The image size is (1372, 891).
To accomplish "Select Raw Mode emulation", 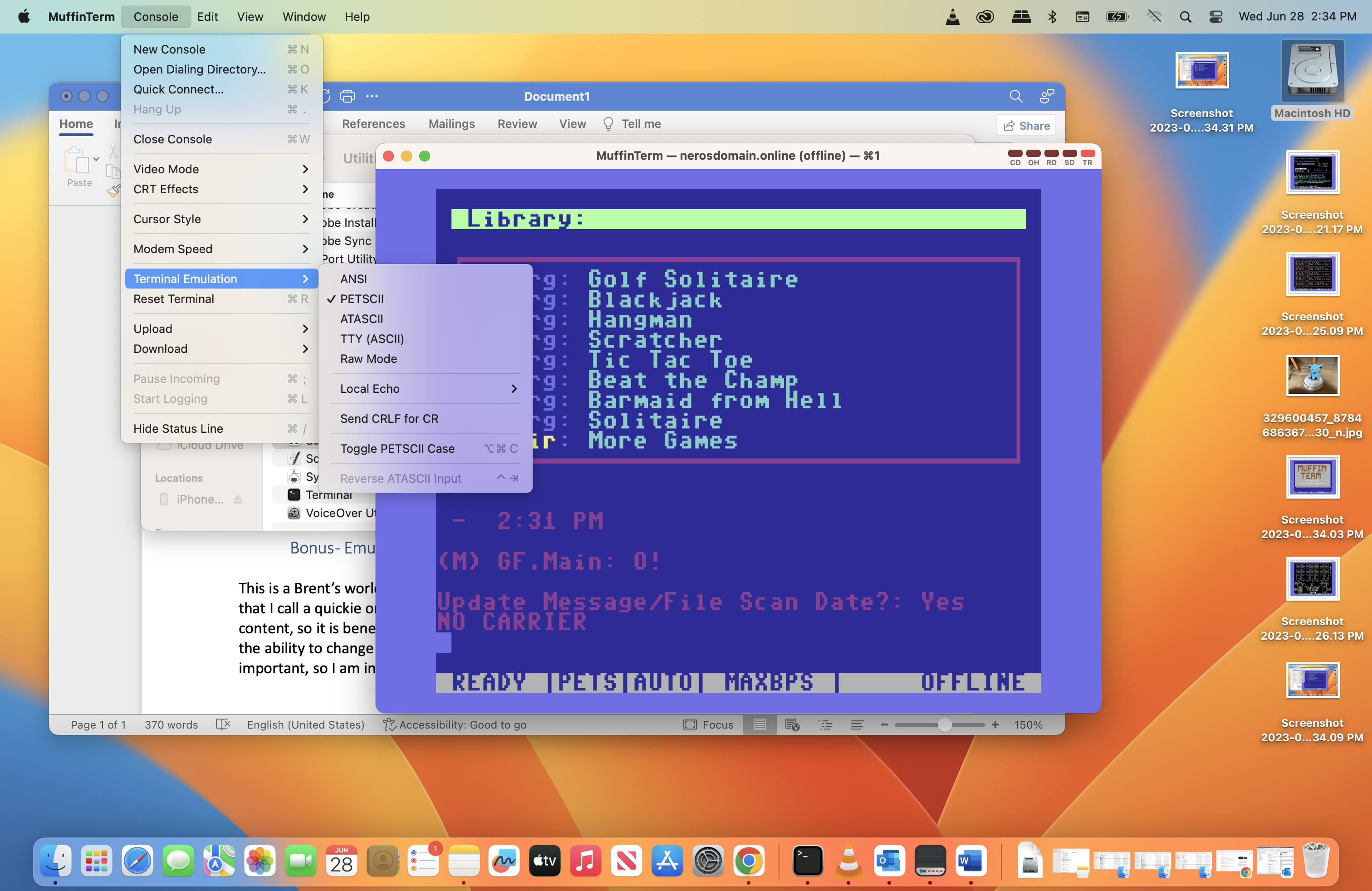I will point(426,359).
